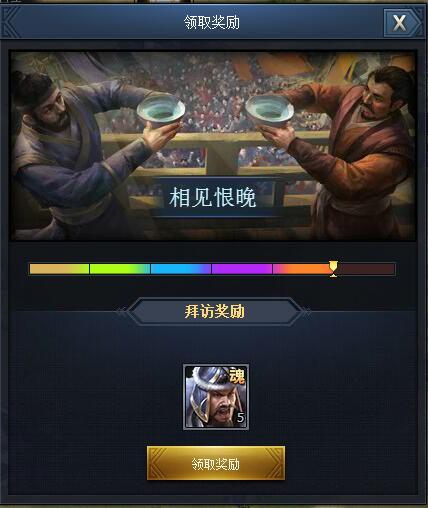Image resolution: width=428 pixels, height=508 pixels.
Task: Click the green segment of progress bar
Action: click(x=120, y=269)
